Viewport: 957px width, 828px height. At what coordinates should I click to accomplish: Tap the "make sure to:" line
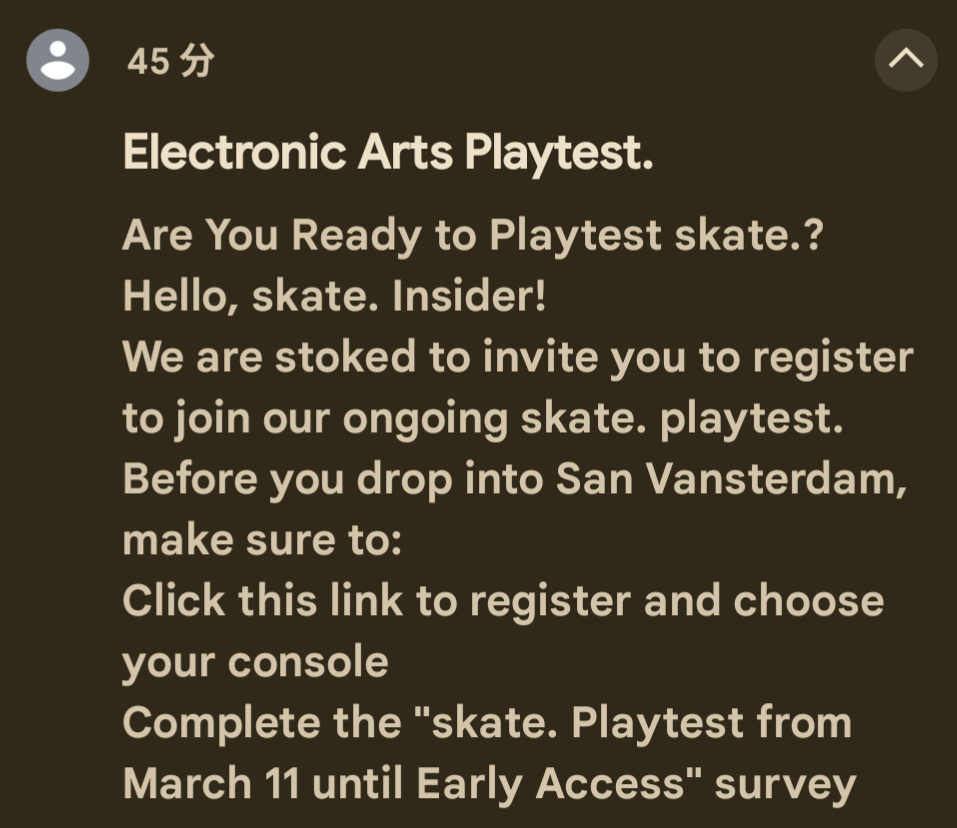[261, 541]
